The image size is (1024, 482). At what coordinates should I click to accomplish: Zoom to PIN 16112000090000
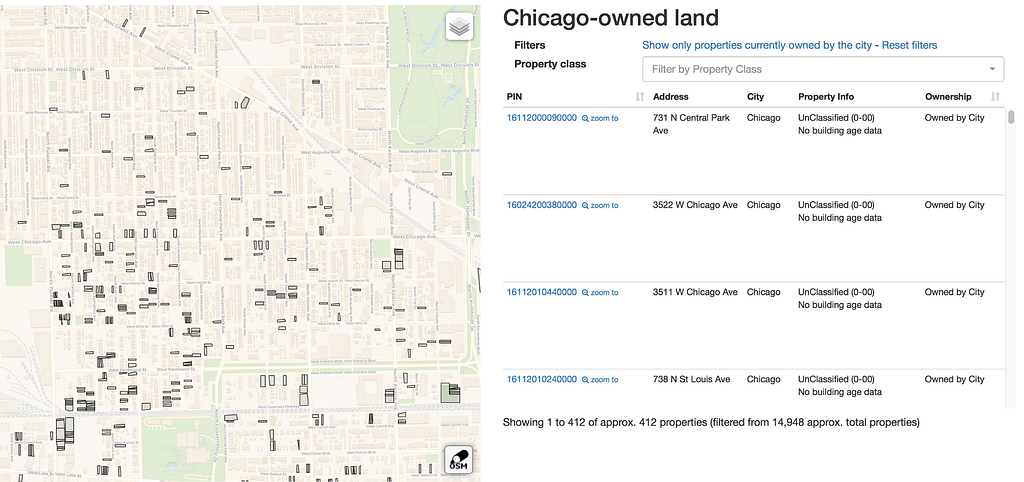(x=600, y=118)
